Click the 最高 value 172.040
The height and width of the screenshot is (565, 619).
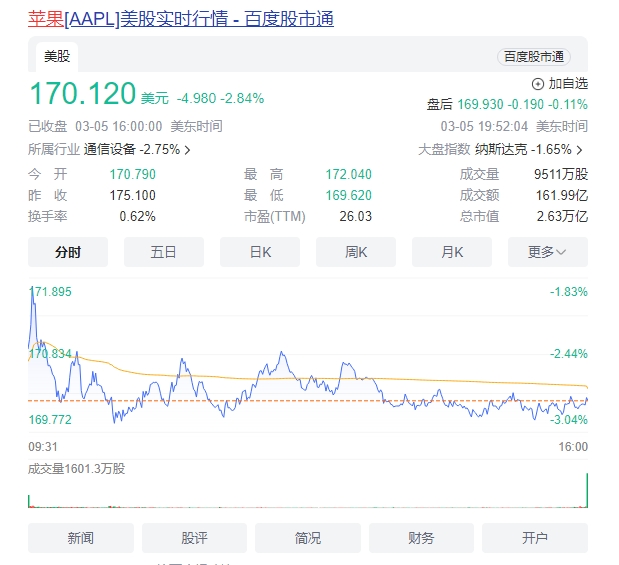(349, 175)
